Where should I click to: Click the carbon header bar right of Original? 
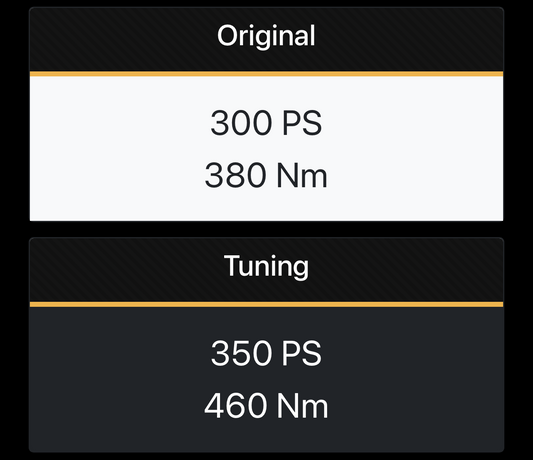click(x=410, y=39)
